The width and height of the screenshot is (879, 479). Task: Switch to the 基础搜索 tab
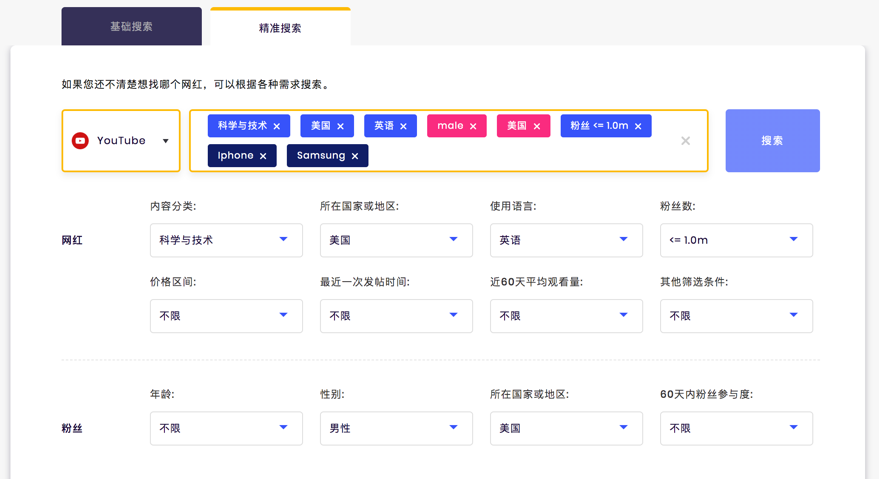pos(131,27)
